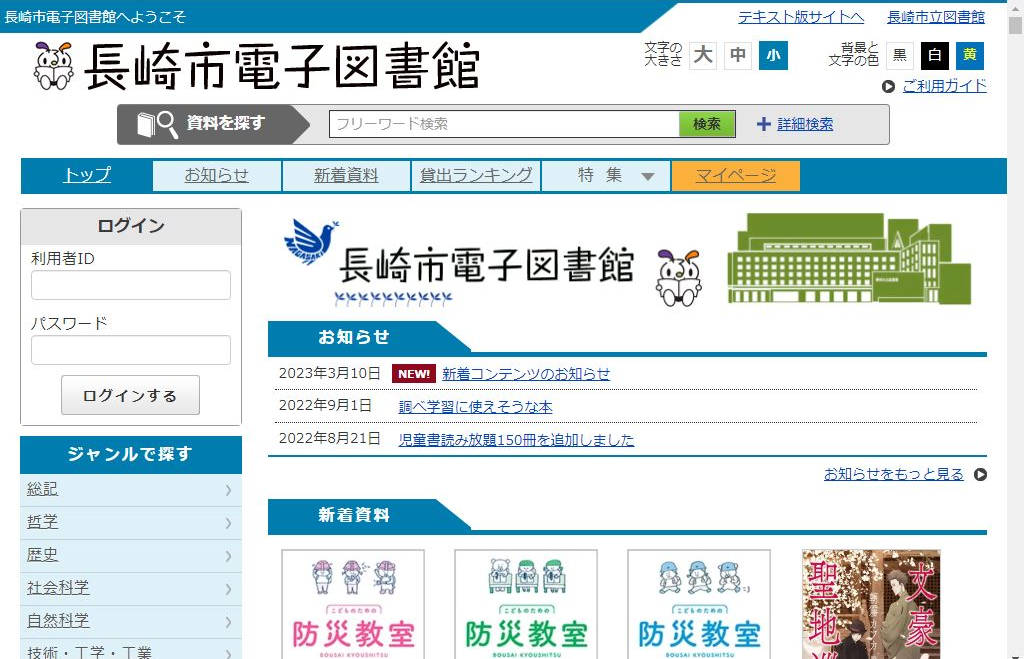Open the トップ tab
1024x659 pixels.
pos(87,176)
